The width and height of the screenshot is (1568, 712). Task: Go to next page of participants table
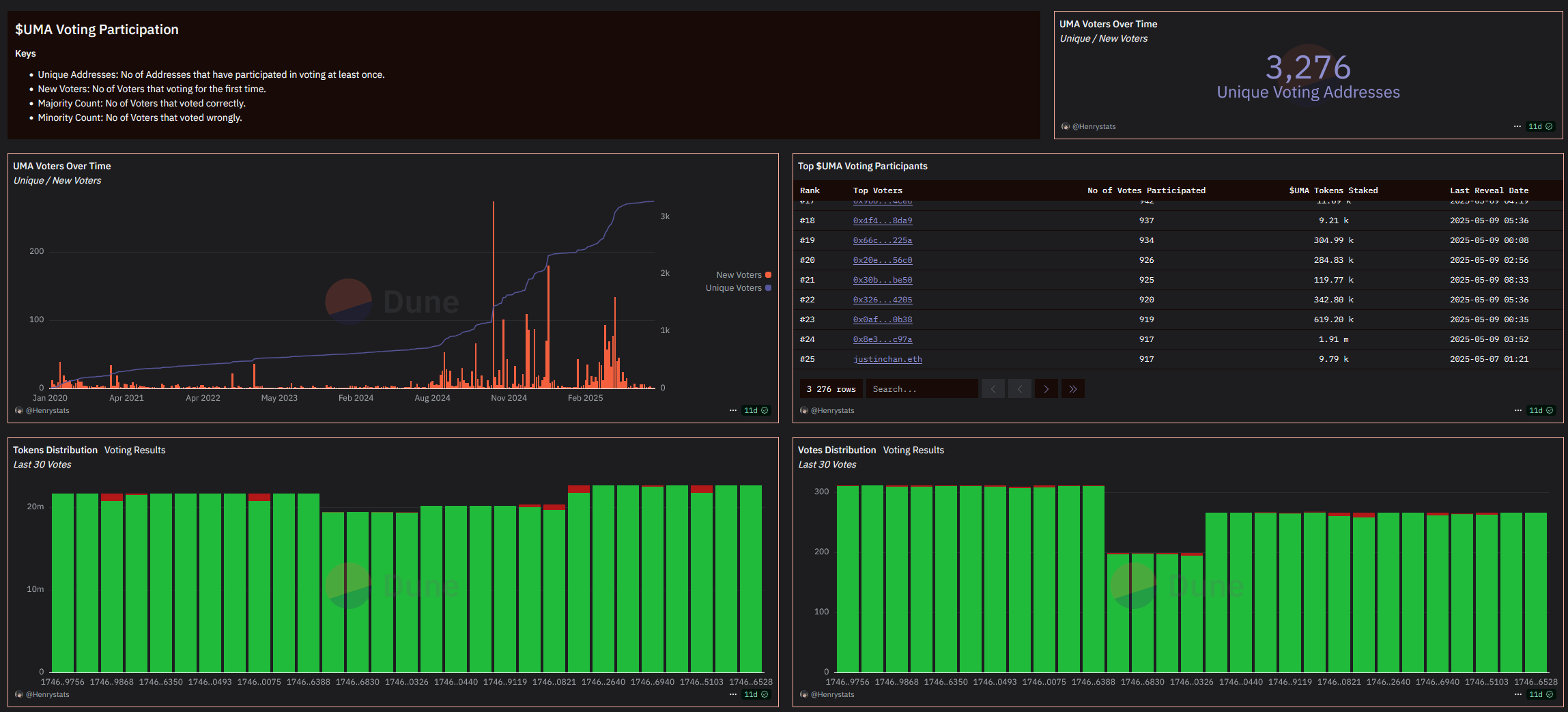click(x=1046, y=389)
